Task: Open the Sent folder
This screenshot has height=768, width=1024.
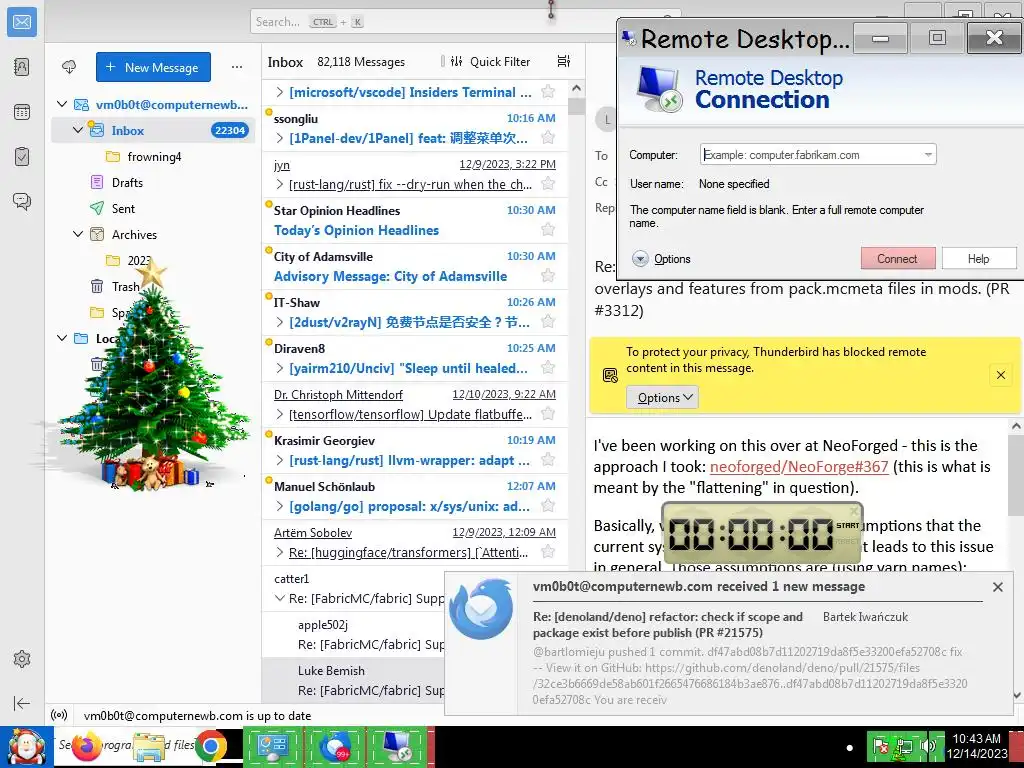Action: [x=153, y=208]
